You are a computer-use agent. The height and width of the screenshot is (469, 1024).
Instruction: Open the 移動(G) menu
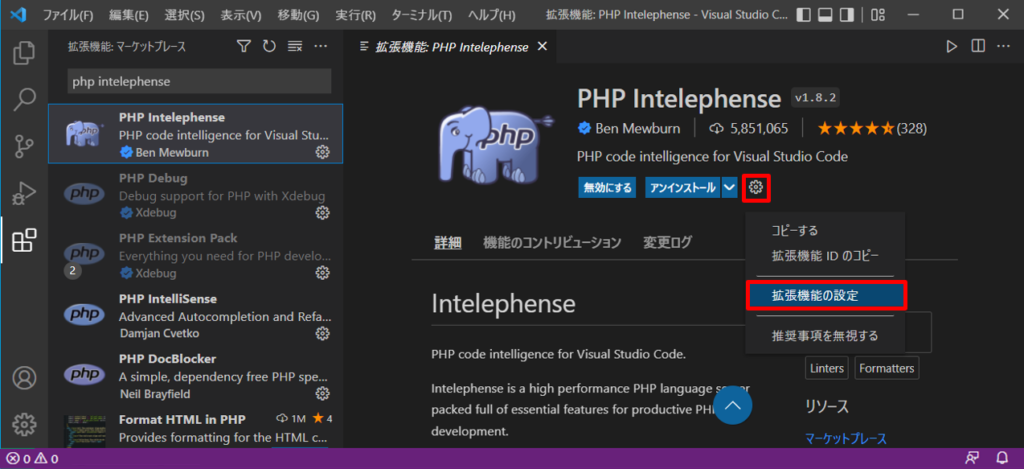click(x=298, y=14)
